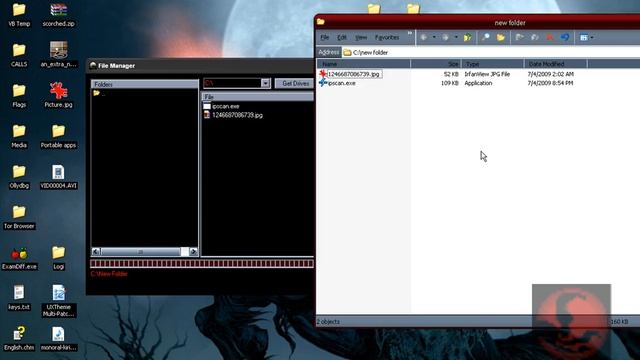
Task: Open the Ollydbg desktop folder
Action: (19, 177)
